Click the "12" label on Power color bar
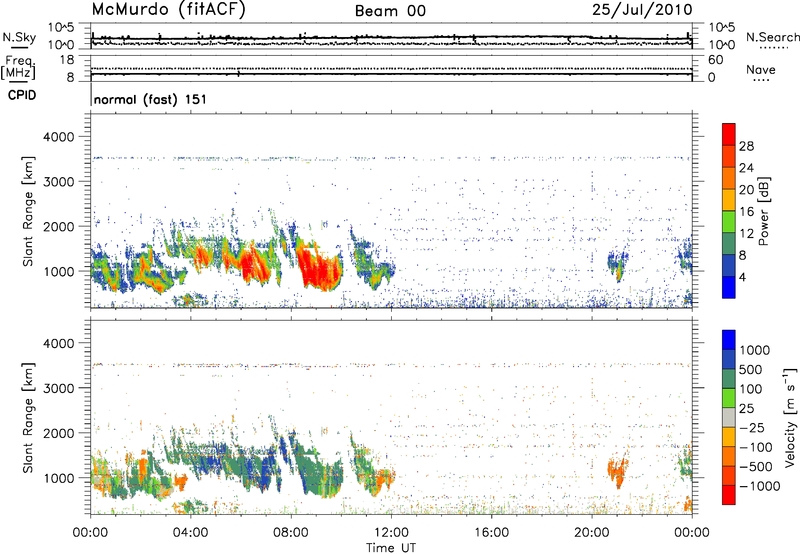The width and height of the screenshot is (800, 554). 746,234
